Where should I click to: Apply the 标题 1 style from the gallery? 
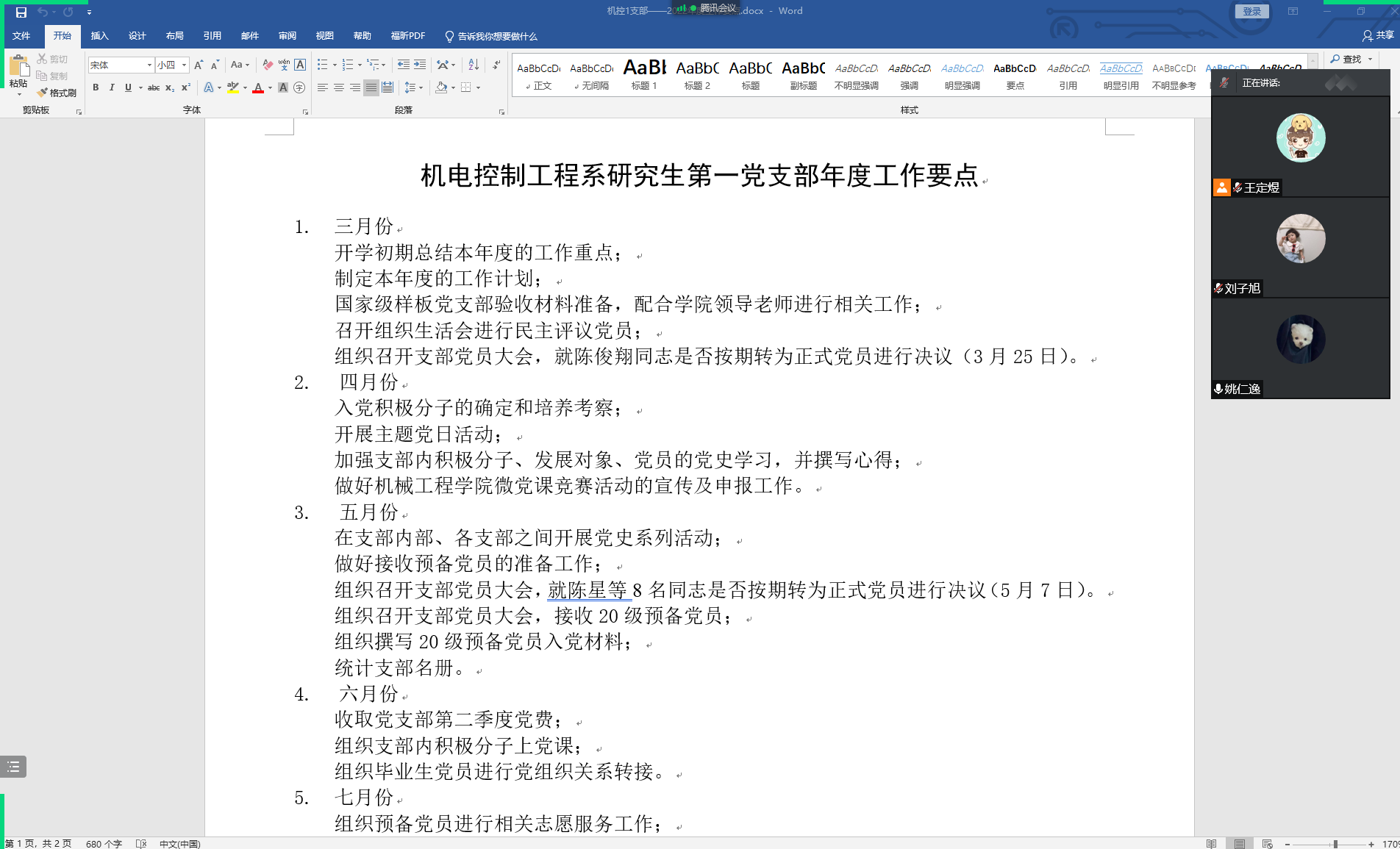point(643,74)
